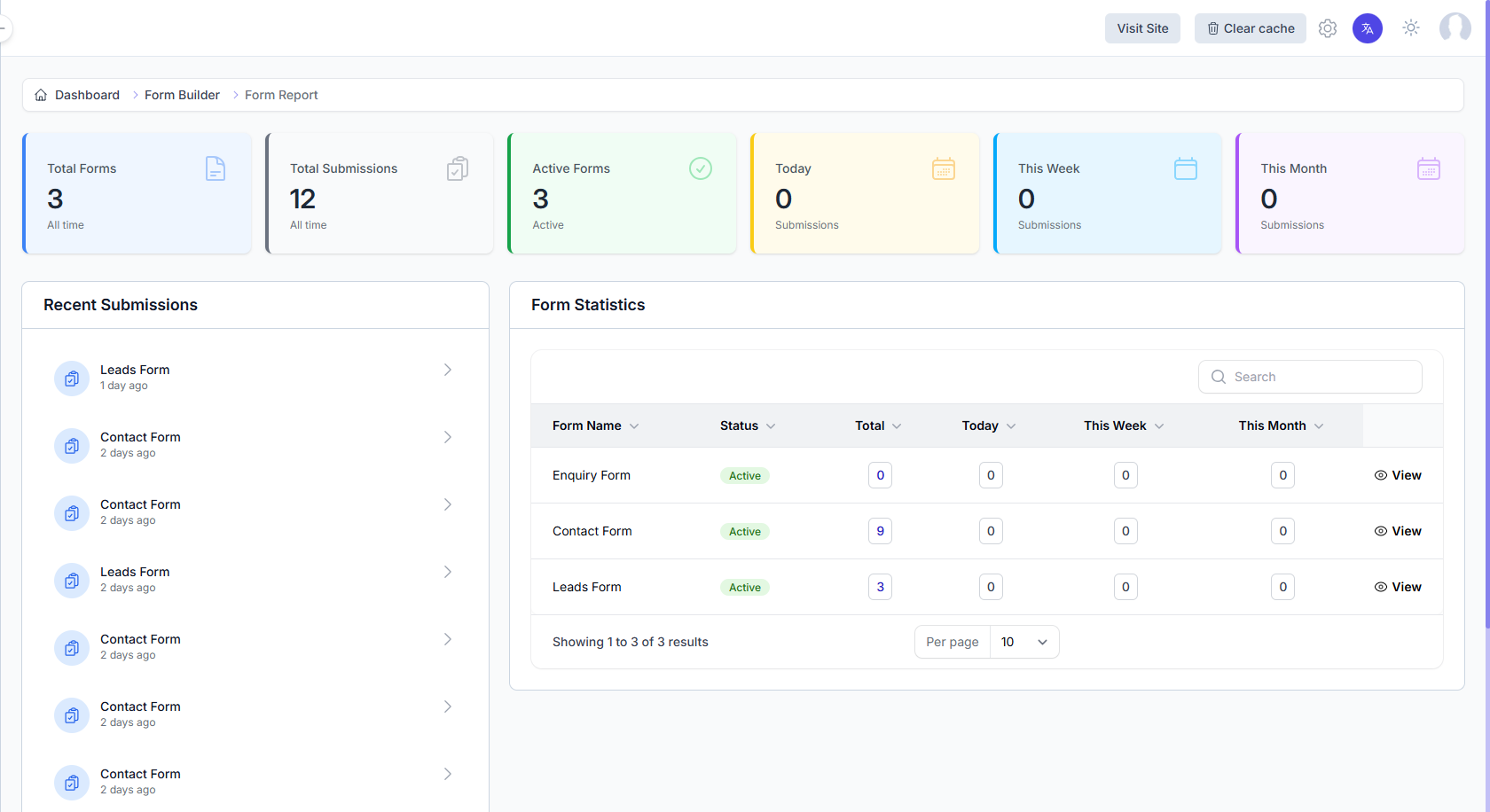Go to Dashboard breadcrumb
This screenshot has width=1490, height=812.
(87, 95)
